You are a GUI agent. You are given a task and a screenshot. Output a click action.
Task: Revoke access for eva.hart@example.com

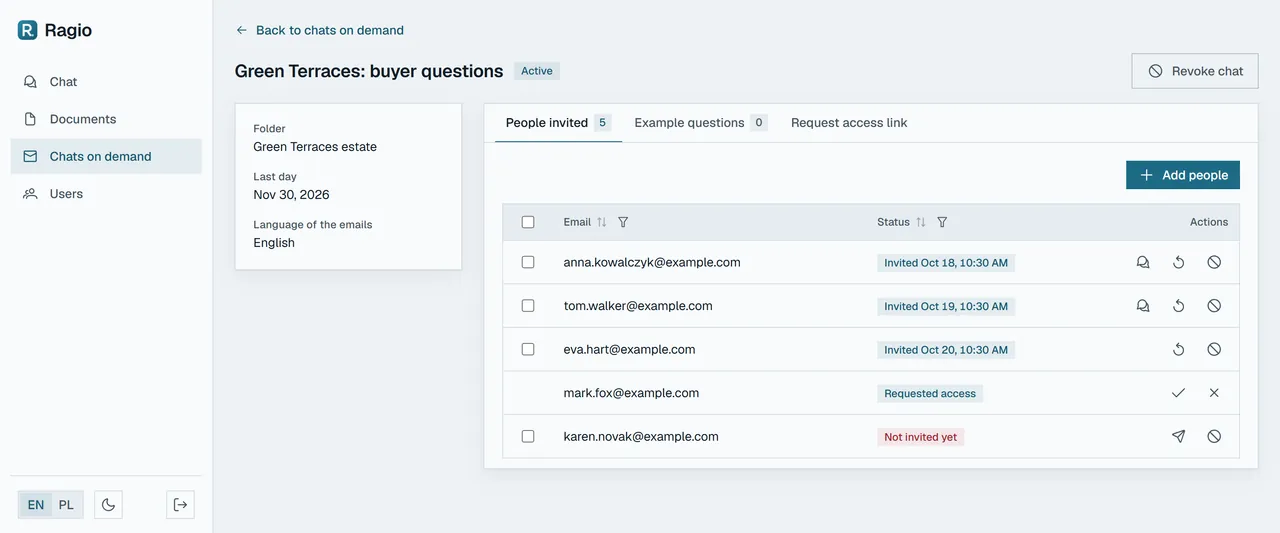click(x=1214, y=350)
